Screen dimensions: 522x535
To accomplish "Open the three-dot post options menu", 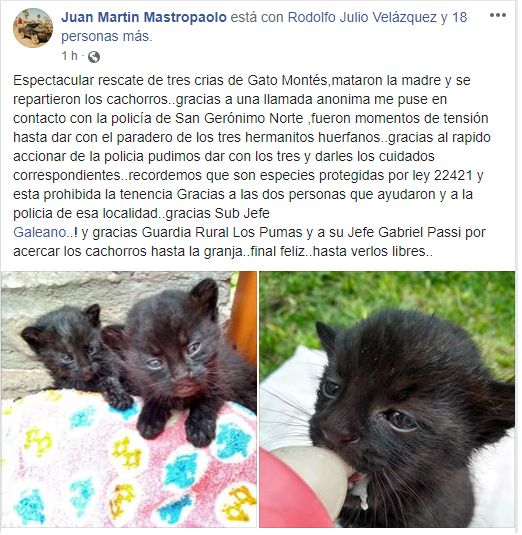I will pyautogui.click(x=497, y=15).
